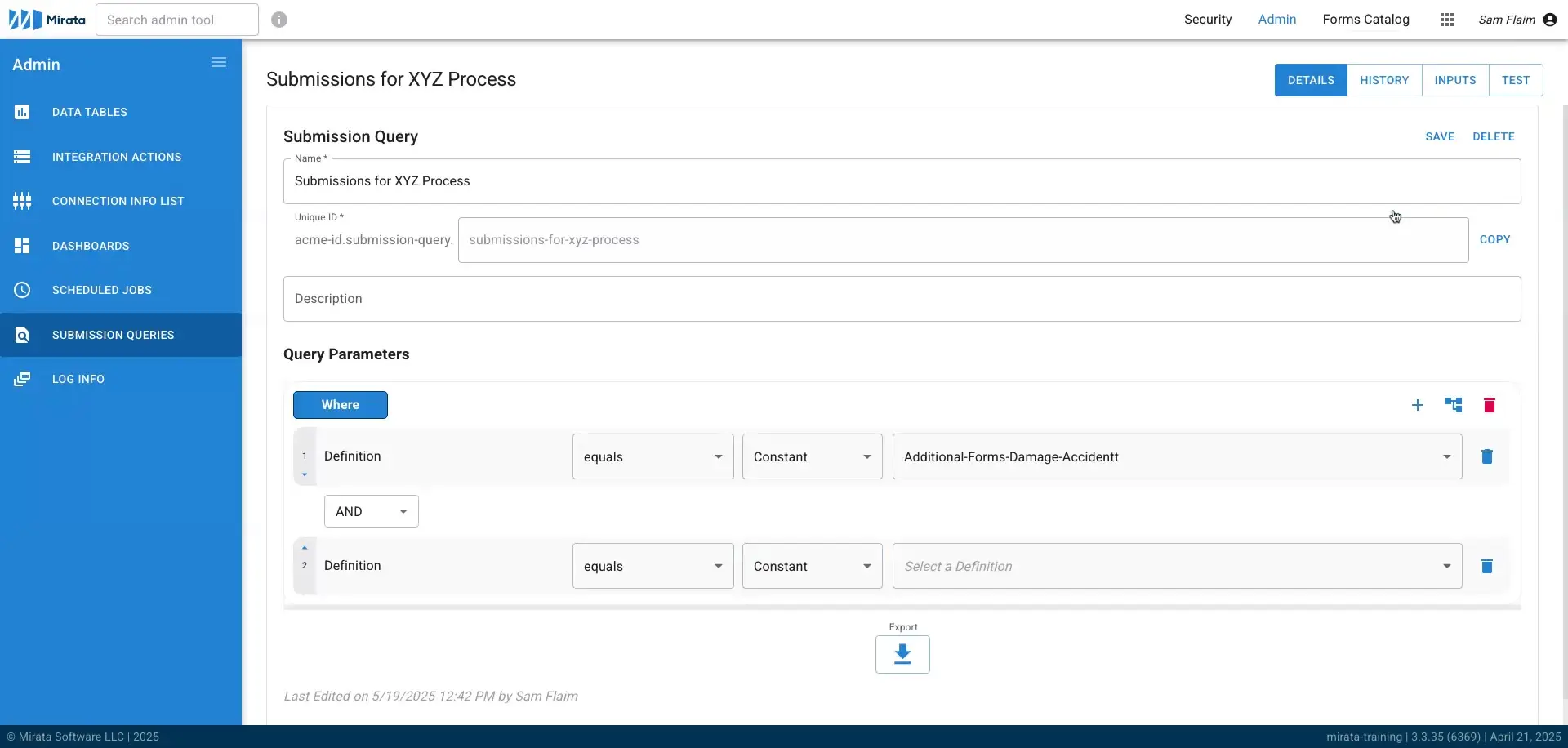Open the apps grid in the top bar

(1447, 20)
